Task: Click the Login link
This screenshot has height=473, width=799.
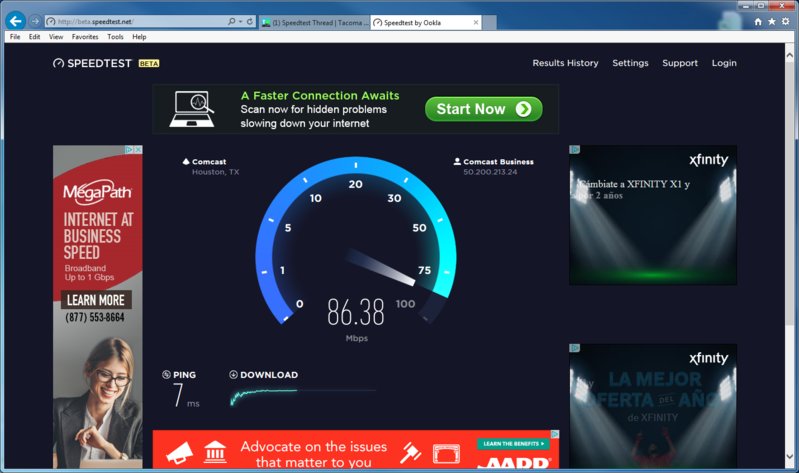Action: coord(724,63)
